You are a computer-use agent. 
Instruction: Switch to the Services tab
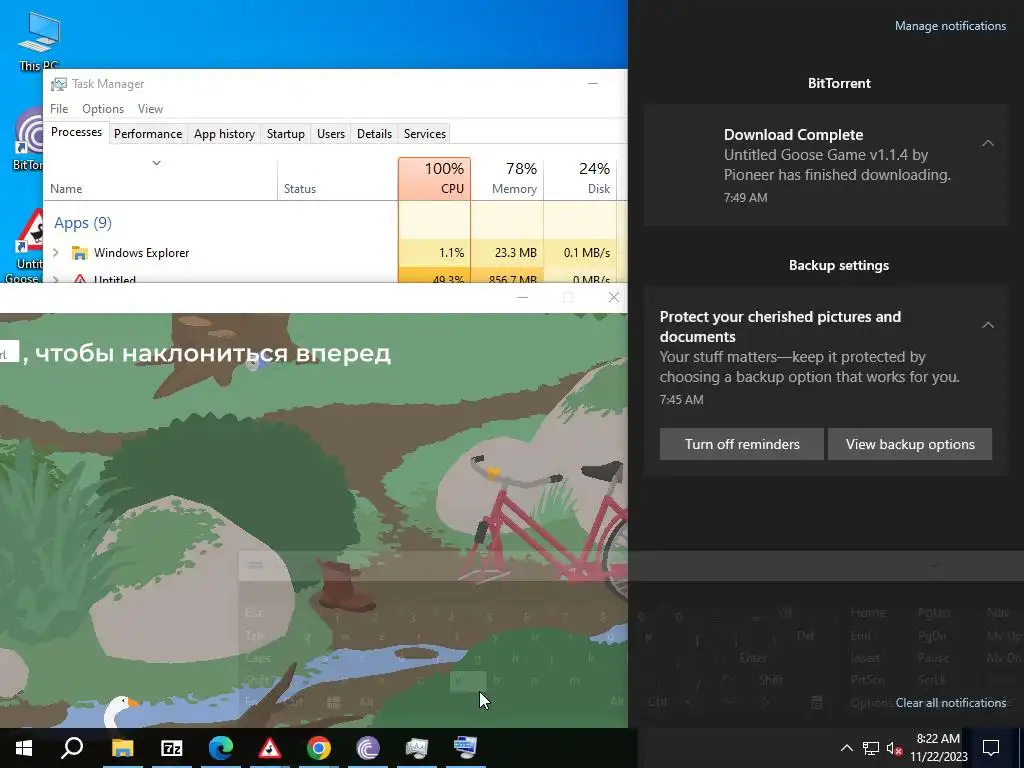click(x=424, y=133)
